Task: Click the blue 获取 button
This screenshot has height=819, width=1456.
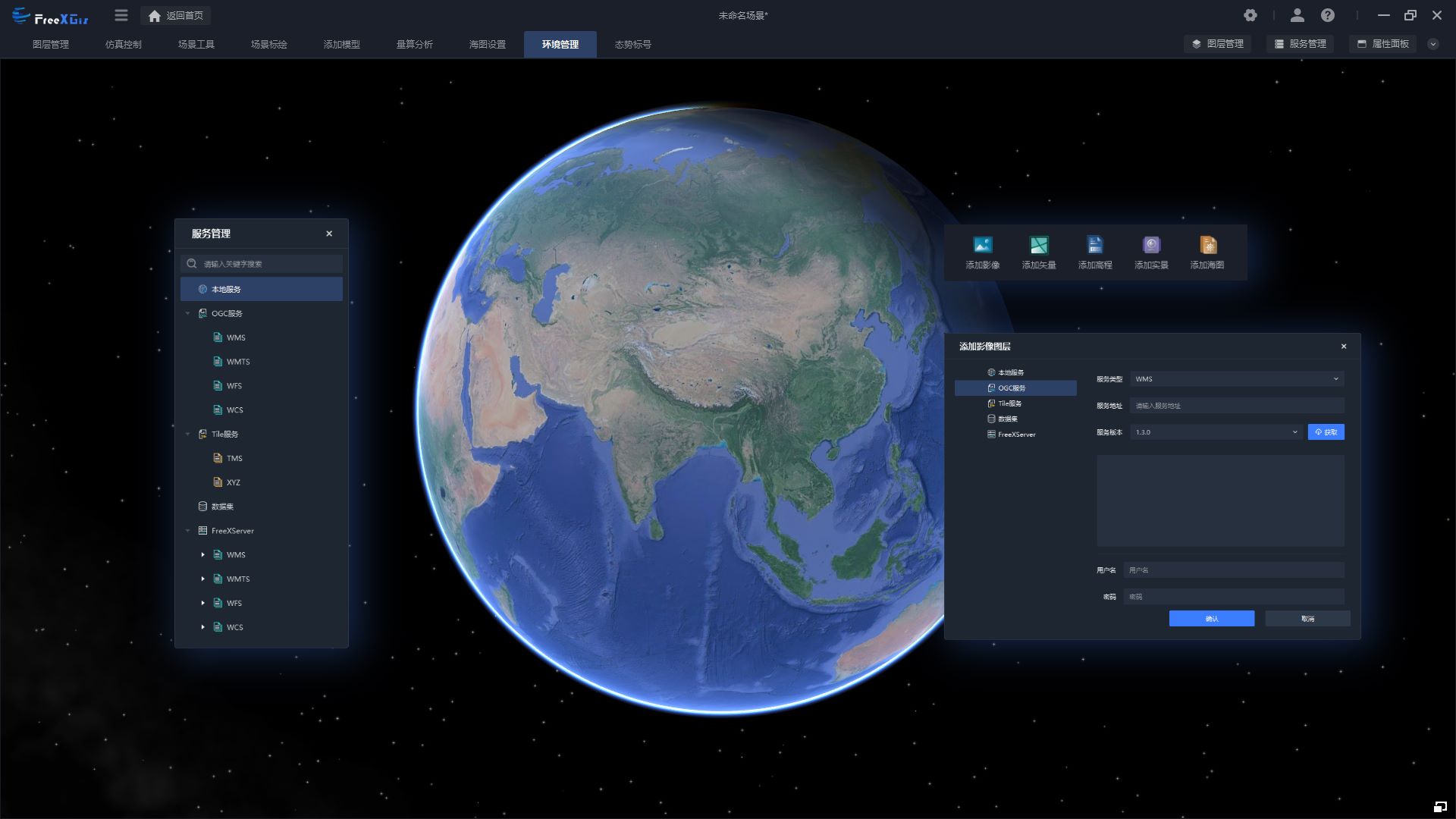Action: pos(1326,432)
